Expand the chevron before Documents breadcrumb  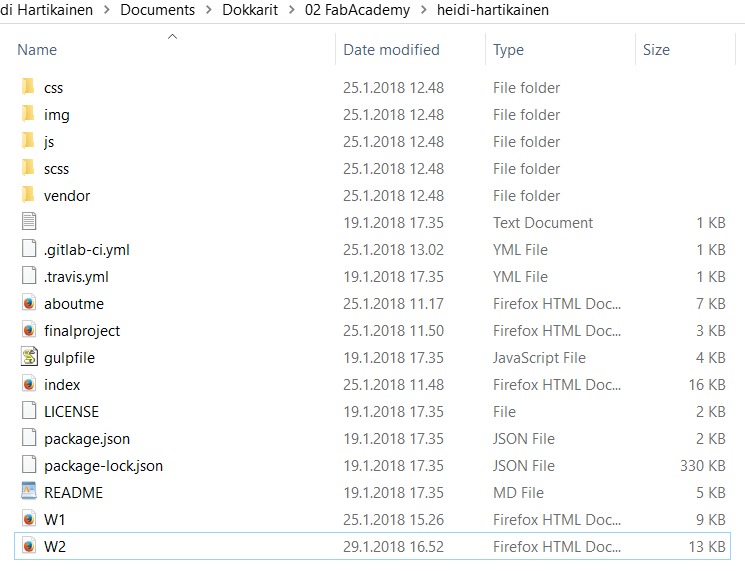(106, 10)
